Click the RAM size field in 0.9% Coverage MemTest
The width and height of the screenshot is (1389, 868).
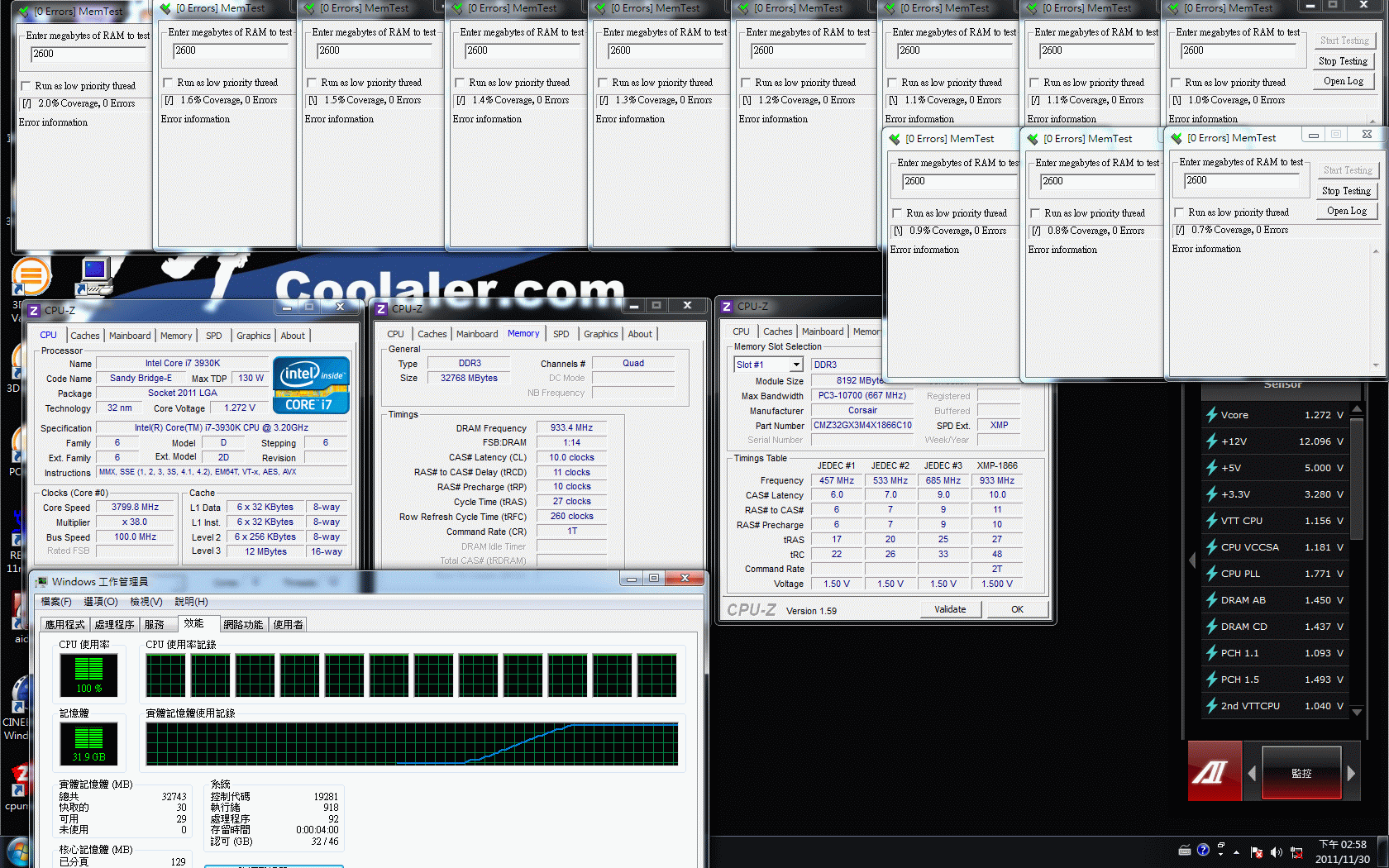click(x=960, y=182)
